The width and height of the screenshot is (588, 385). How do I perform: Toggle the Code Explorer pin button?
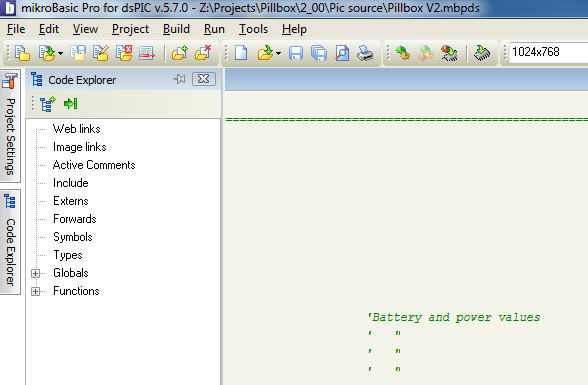click(179, 79)
